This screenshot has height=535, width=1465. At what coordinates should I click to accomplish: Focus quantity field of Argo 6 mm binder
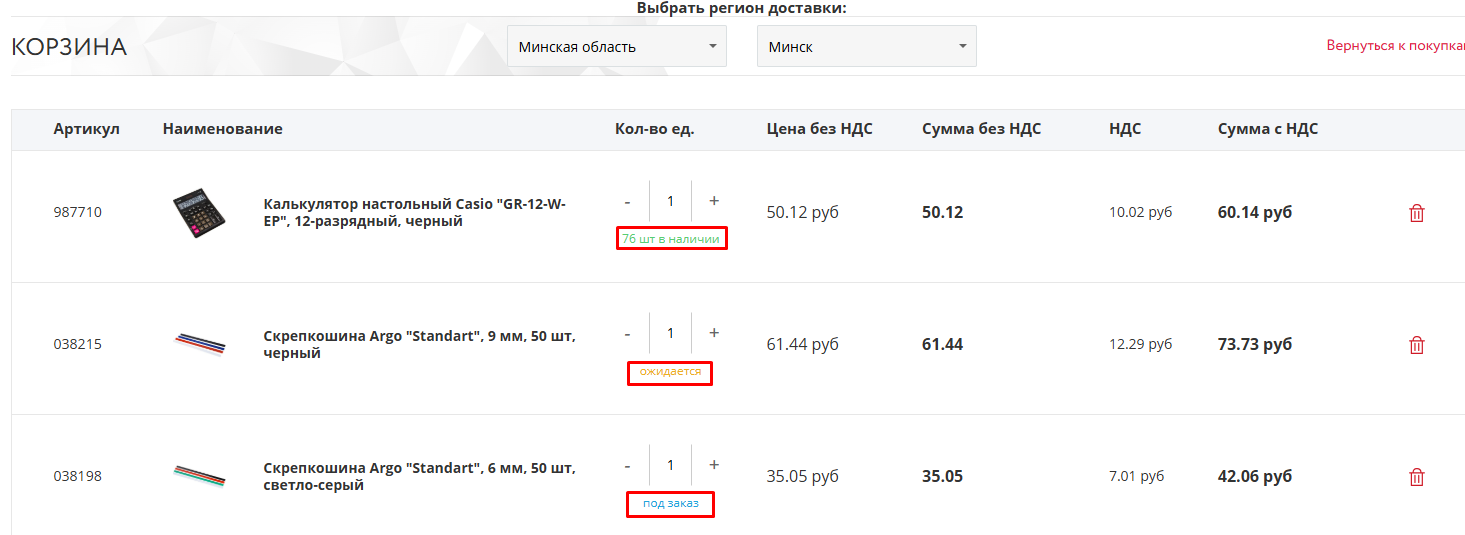[x=670, y=465]
